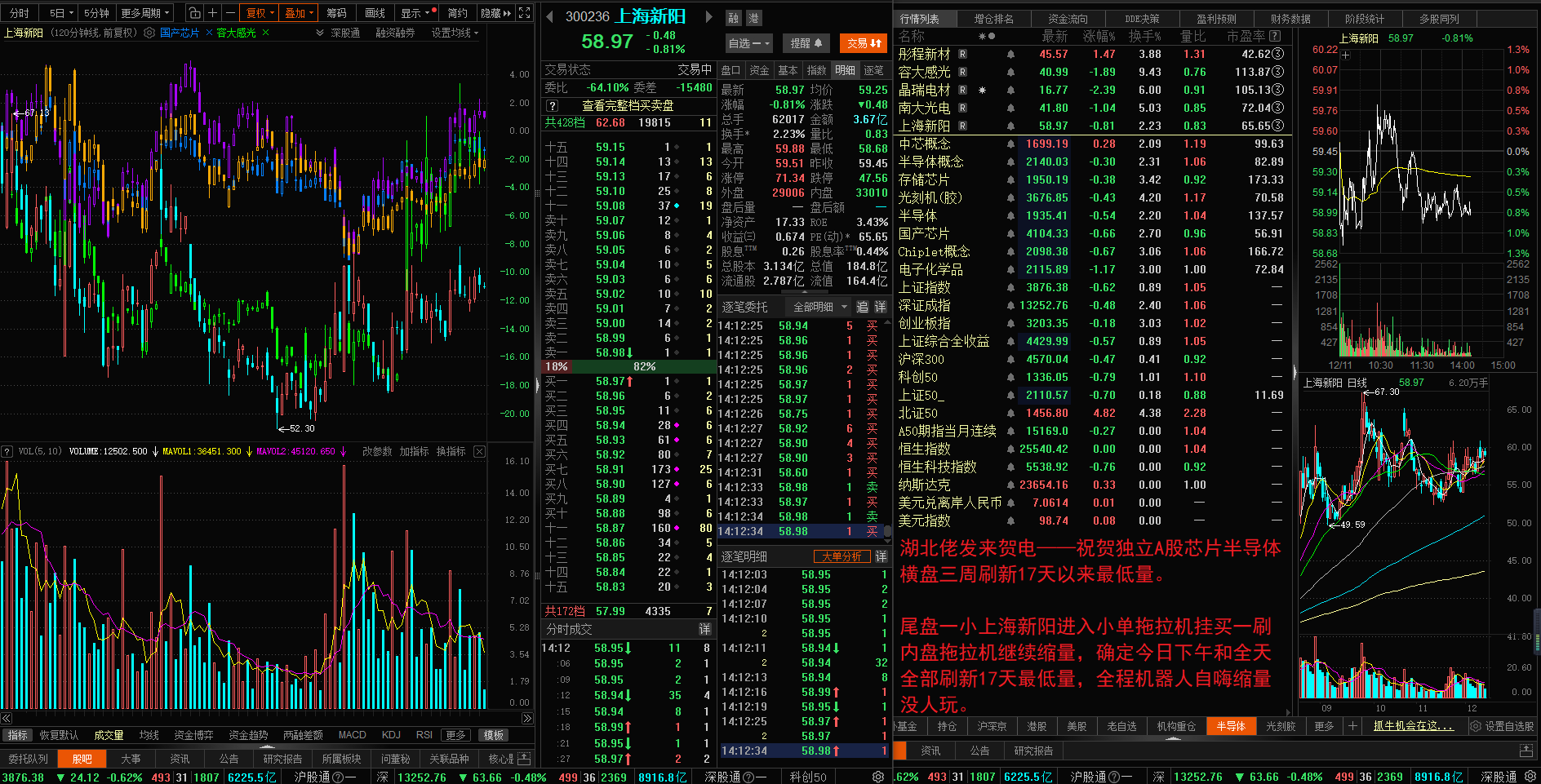
Task: Expand the 5日 period dropdown
Action: pyautogui.click(x=61, y=13)
